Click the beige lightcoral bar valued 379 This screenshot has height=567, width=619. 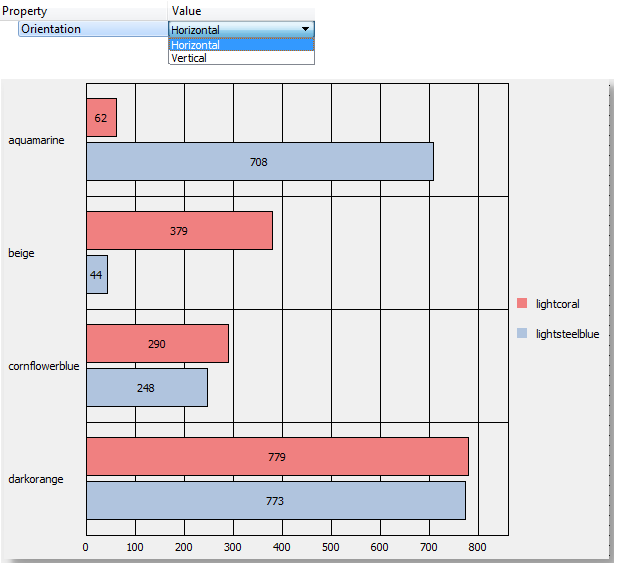pyautogui.click(x=179, y=231)
